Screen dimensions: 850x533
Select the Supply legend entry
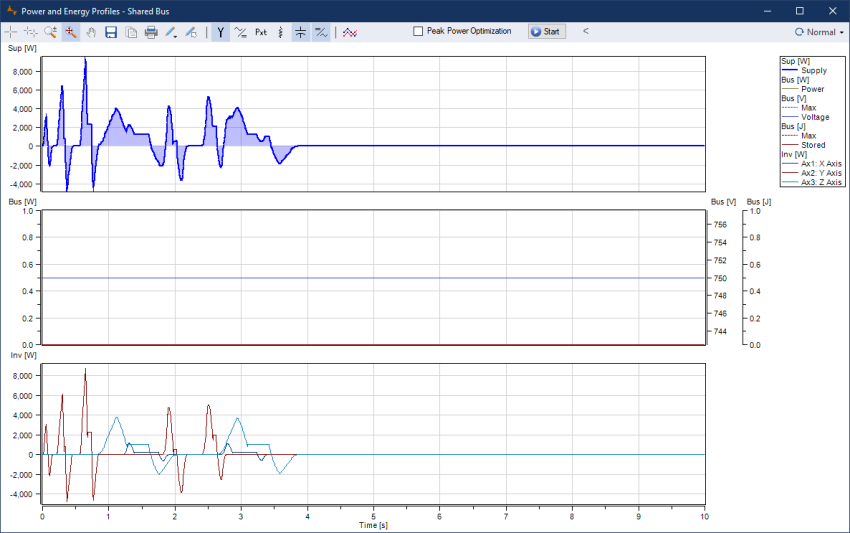(813, 71)
